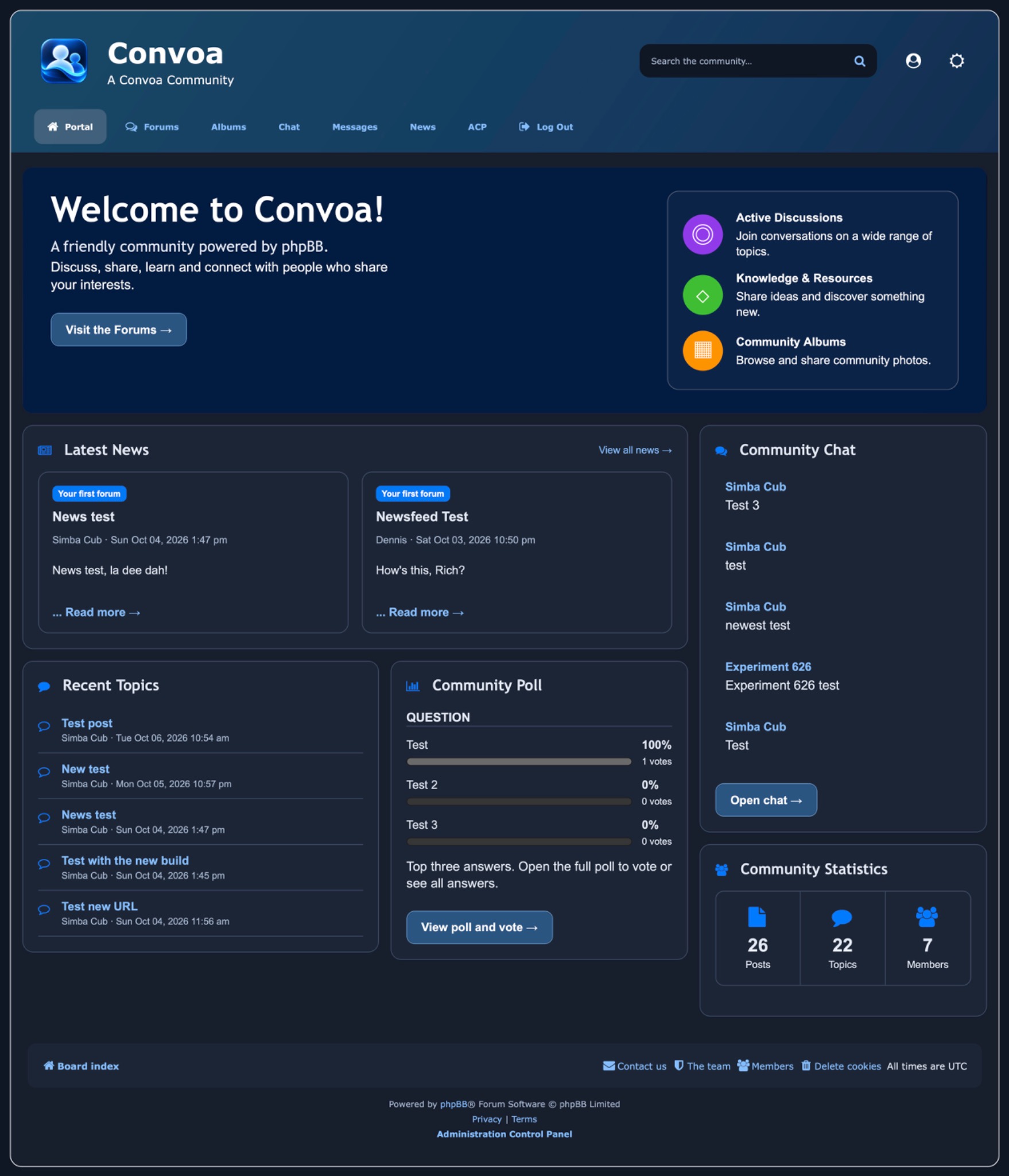The width and height of the screenshot is (1009, 1176).
Task: Open the Test post topic
Action: 87,723
